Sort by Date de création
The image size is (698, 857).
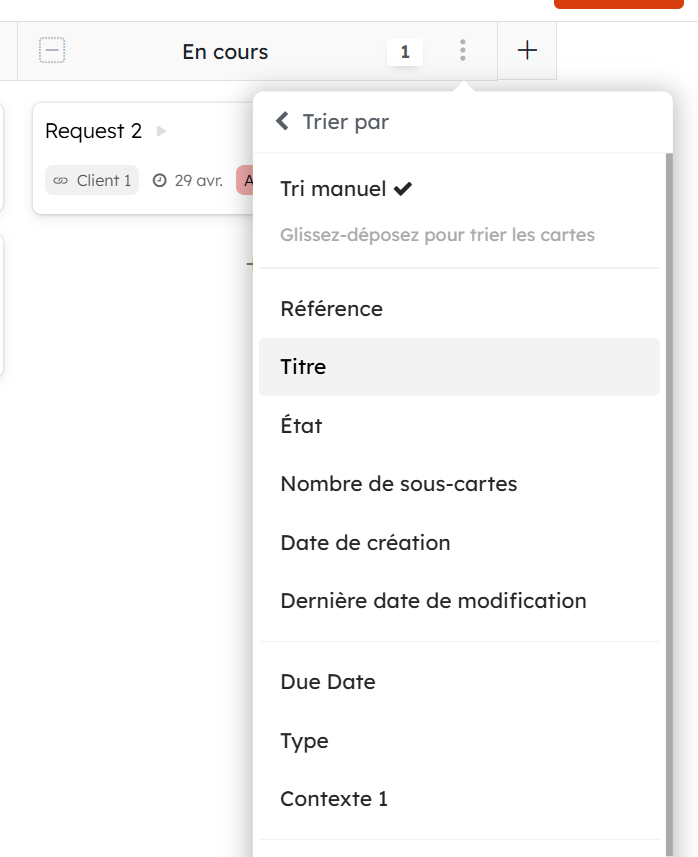[365, 543]
